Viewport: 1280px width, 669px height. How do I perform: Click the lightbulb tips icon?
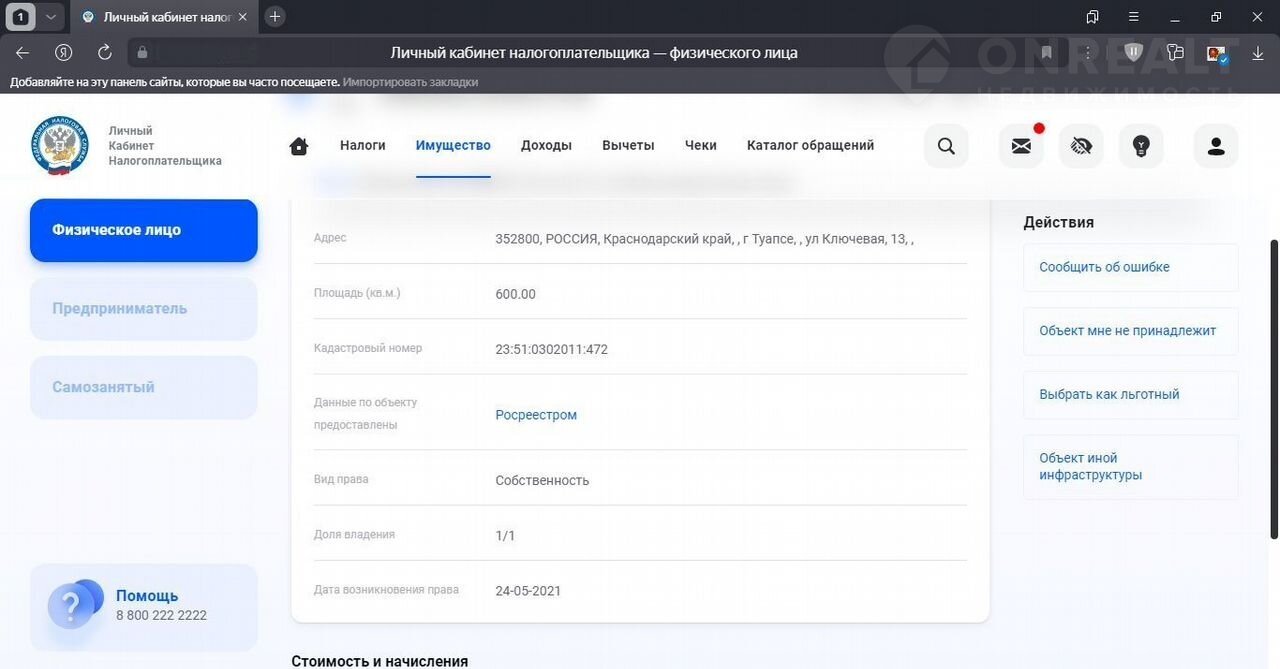pyautogui.click(x=1141, y=146)
